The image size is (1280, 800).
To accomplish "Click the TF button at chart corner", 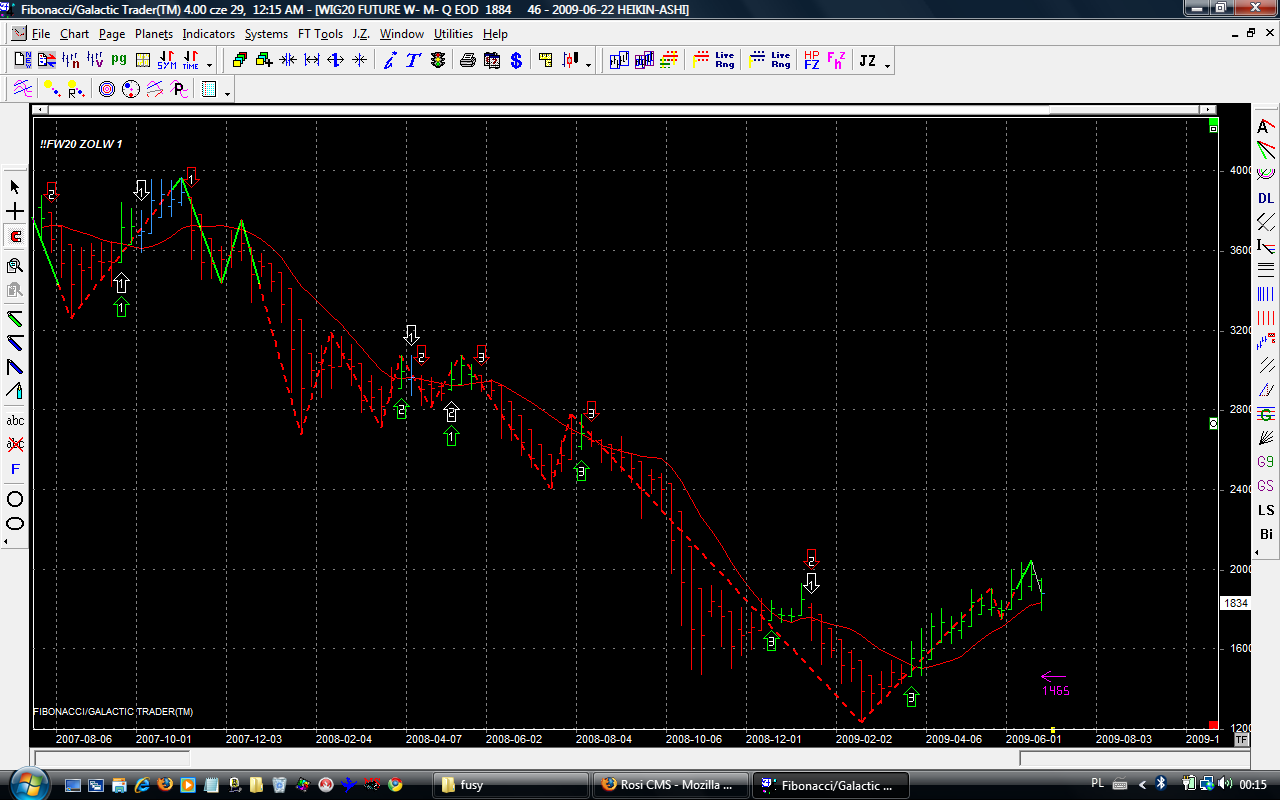I will 1241,740.
